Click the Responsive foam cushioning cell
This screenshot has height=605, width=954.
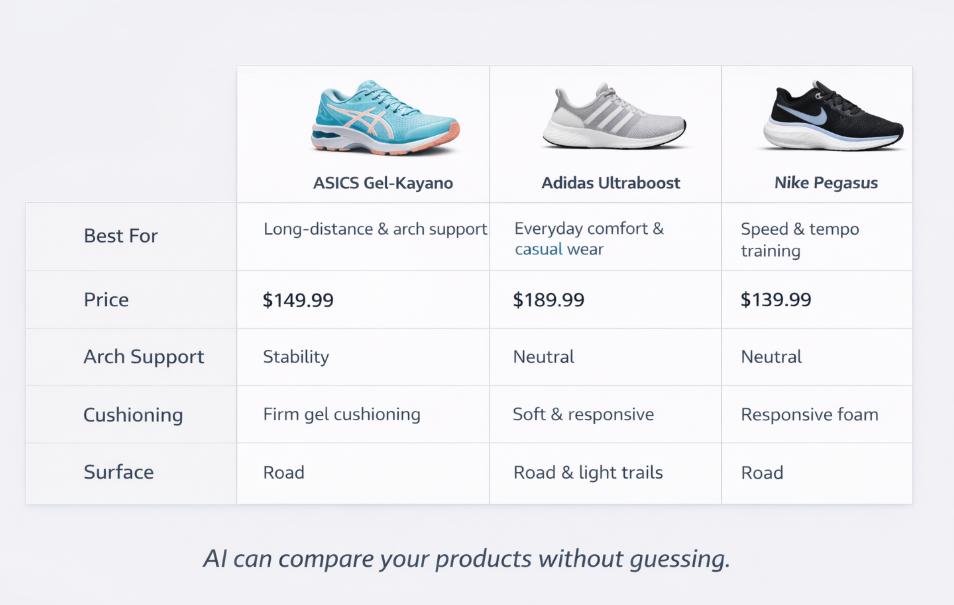810,414
